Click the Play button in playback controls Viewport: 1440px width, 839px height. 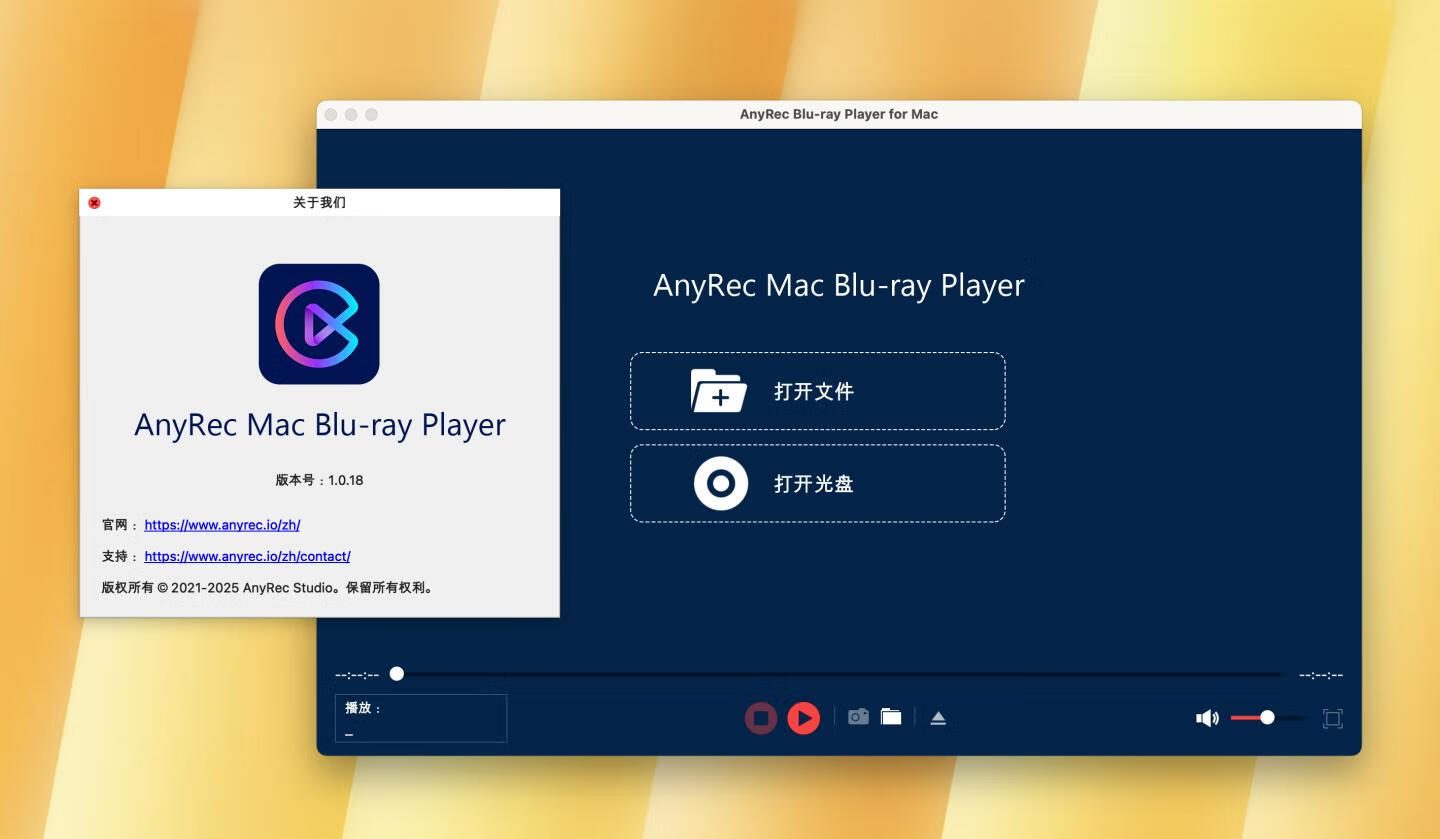coord(803,718)
